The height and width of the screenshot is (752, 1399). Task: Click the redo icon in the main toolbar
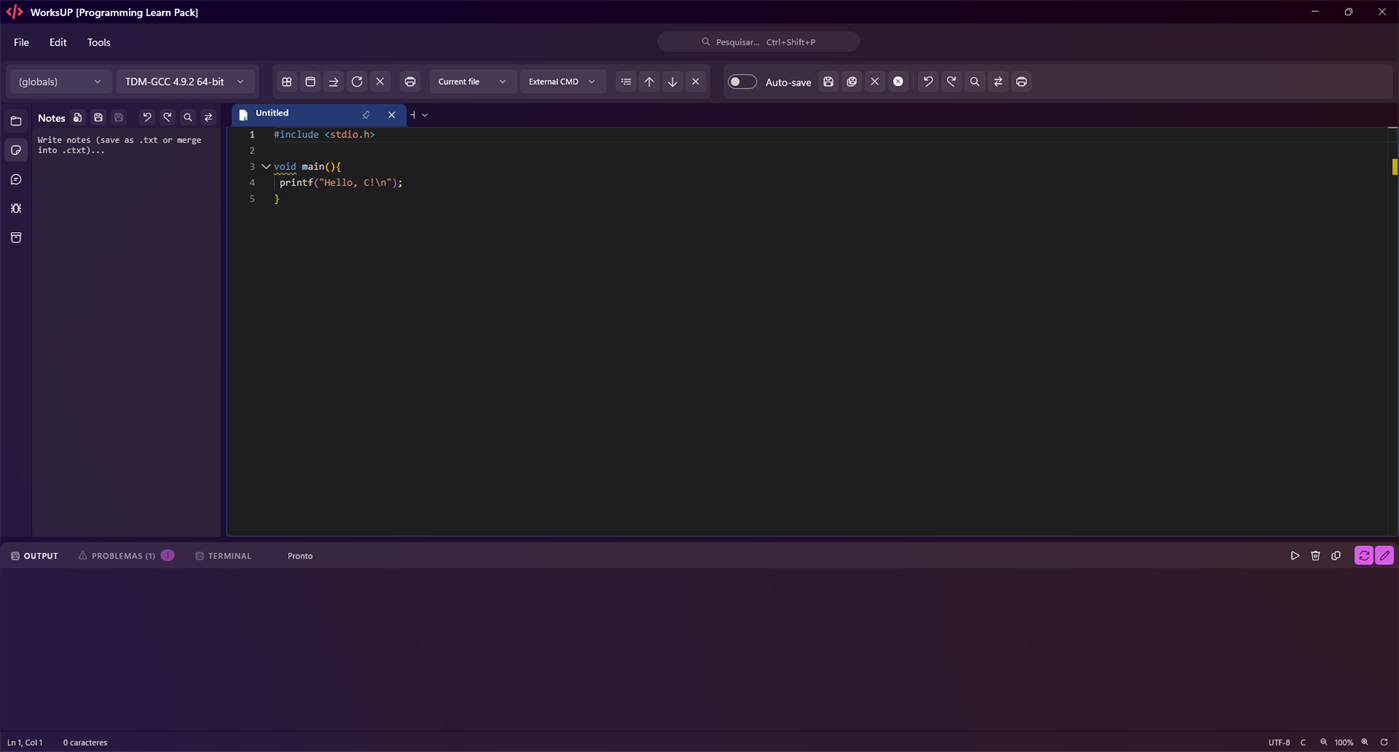point(951,82)
